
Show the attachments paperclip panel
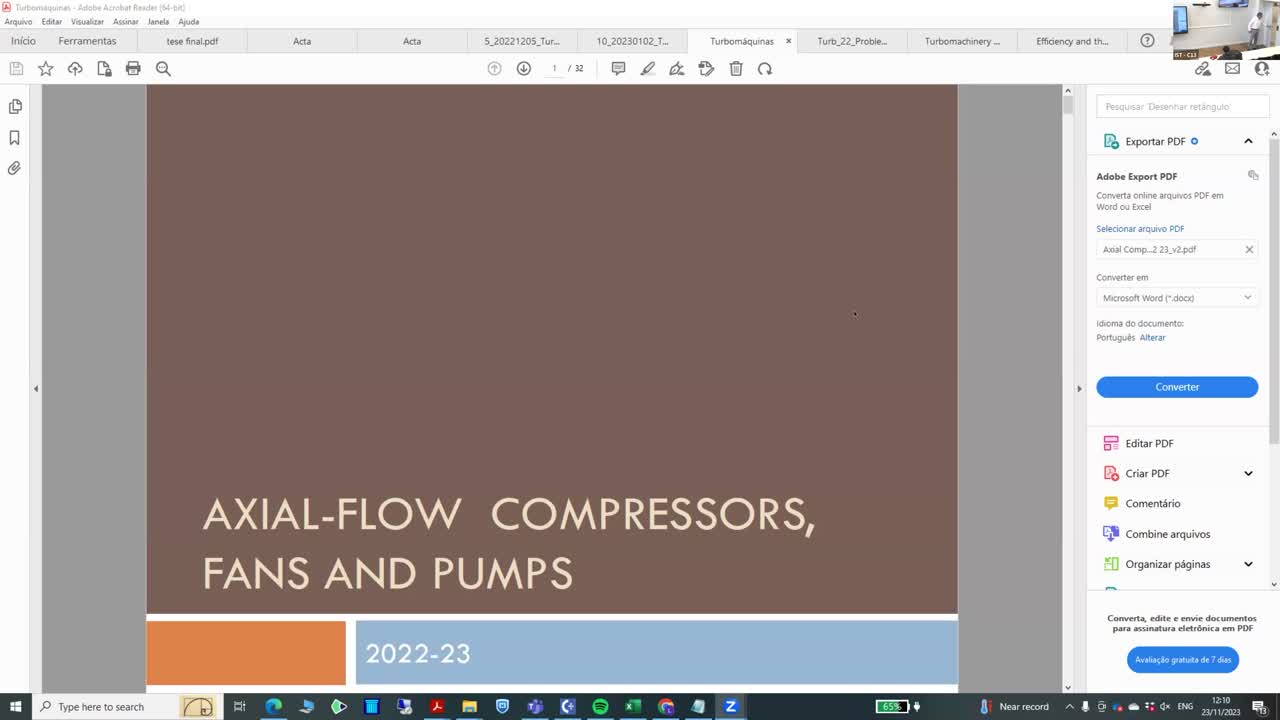[15, 168]
